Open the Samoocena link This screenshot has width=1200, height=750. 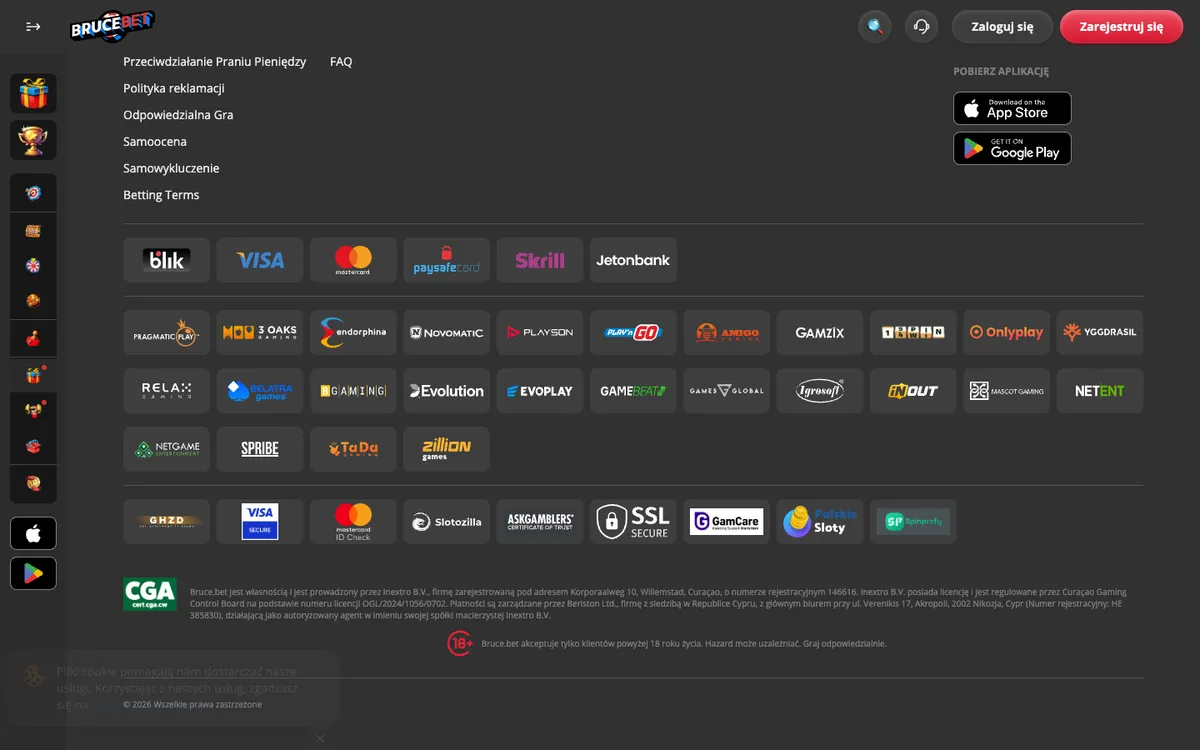pos(155,142)
